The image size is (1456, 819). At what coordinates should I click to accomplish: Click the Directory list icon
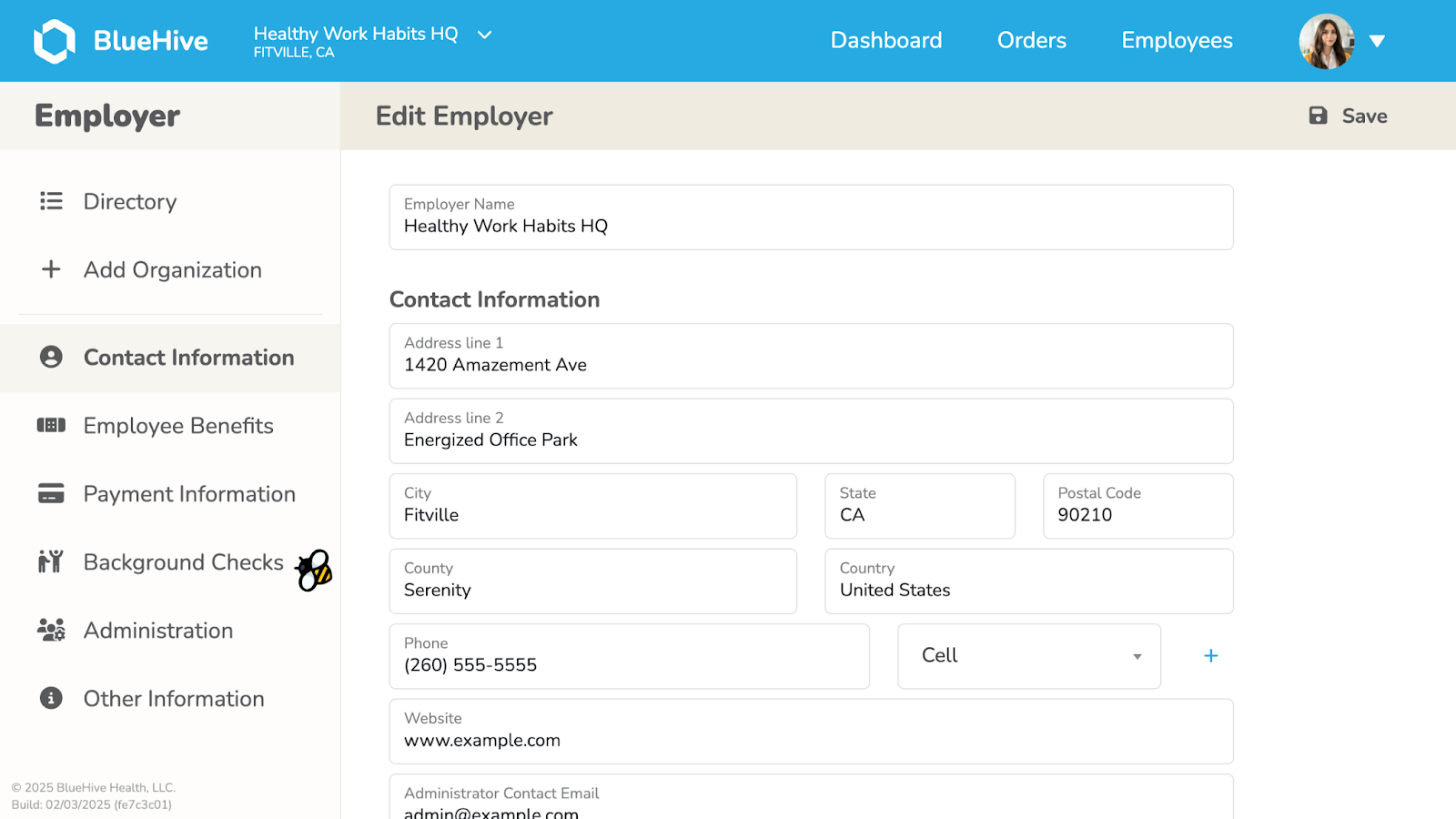point(51,201)
